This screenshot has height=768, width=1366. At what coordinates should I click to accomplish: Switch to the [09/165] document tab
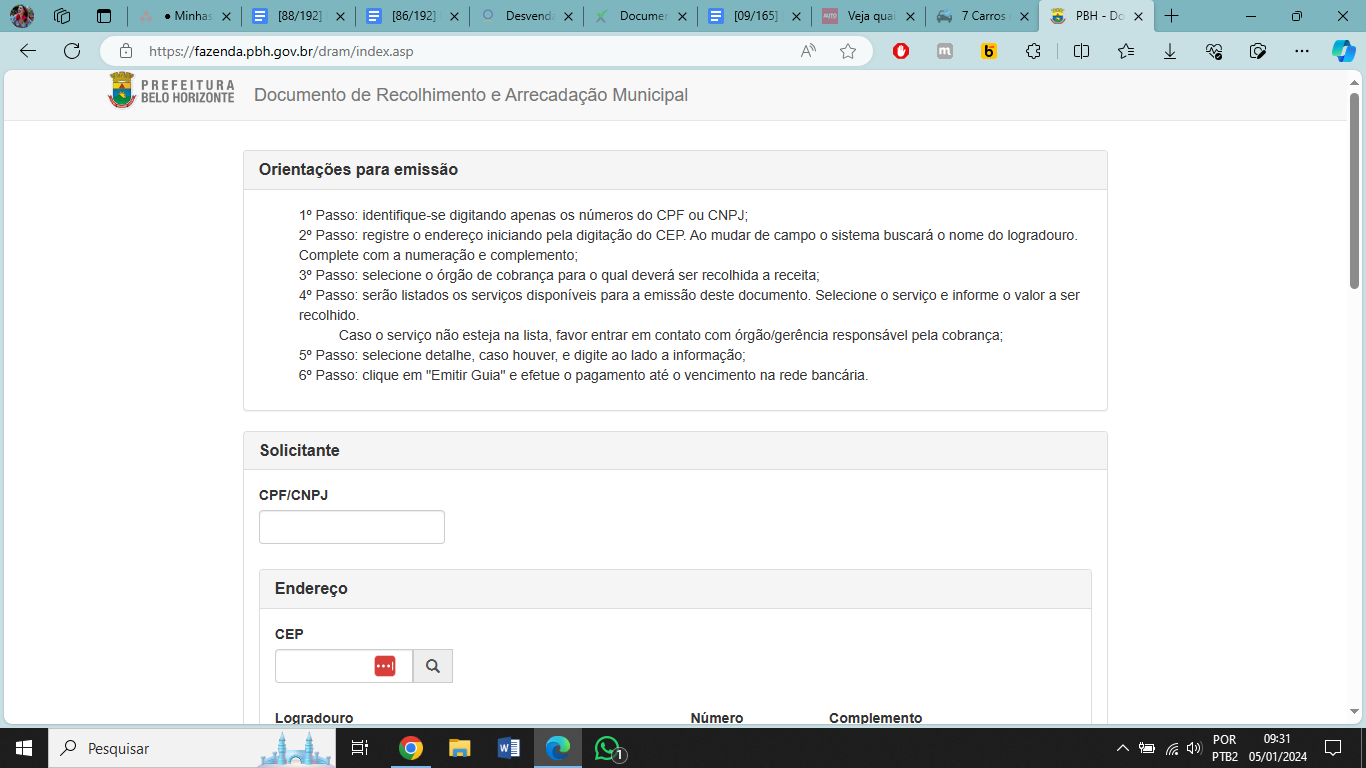point(755,16)
